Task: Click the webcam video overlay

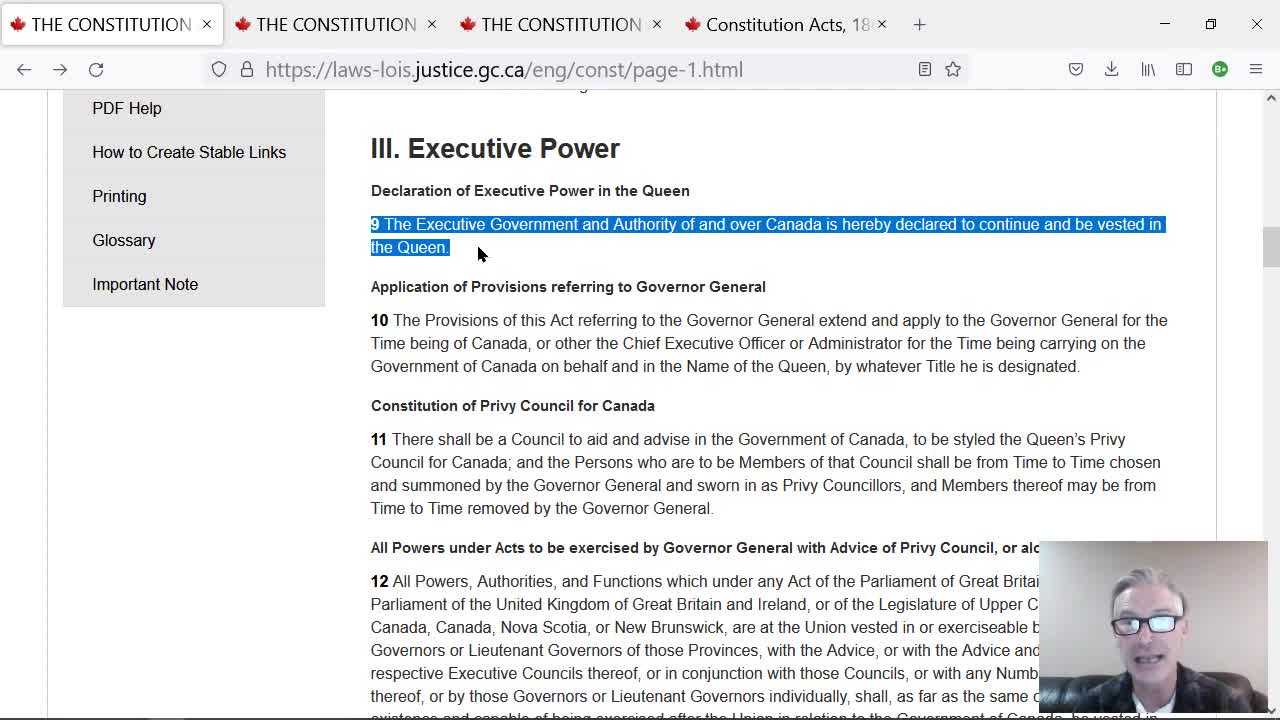Action: click(1154, 627)
